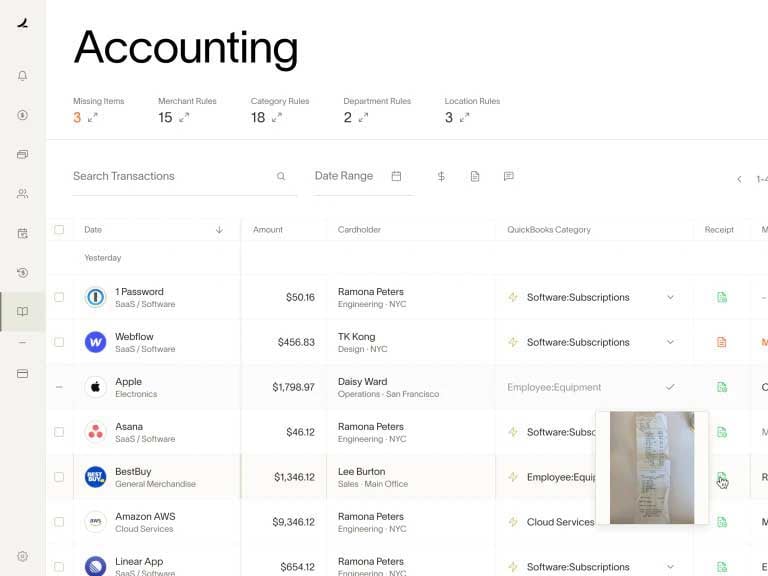Screen dimensions: 768x576
Task: Click the comment filter icon
Action: click(x=508, y=176)
